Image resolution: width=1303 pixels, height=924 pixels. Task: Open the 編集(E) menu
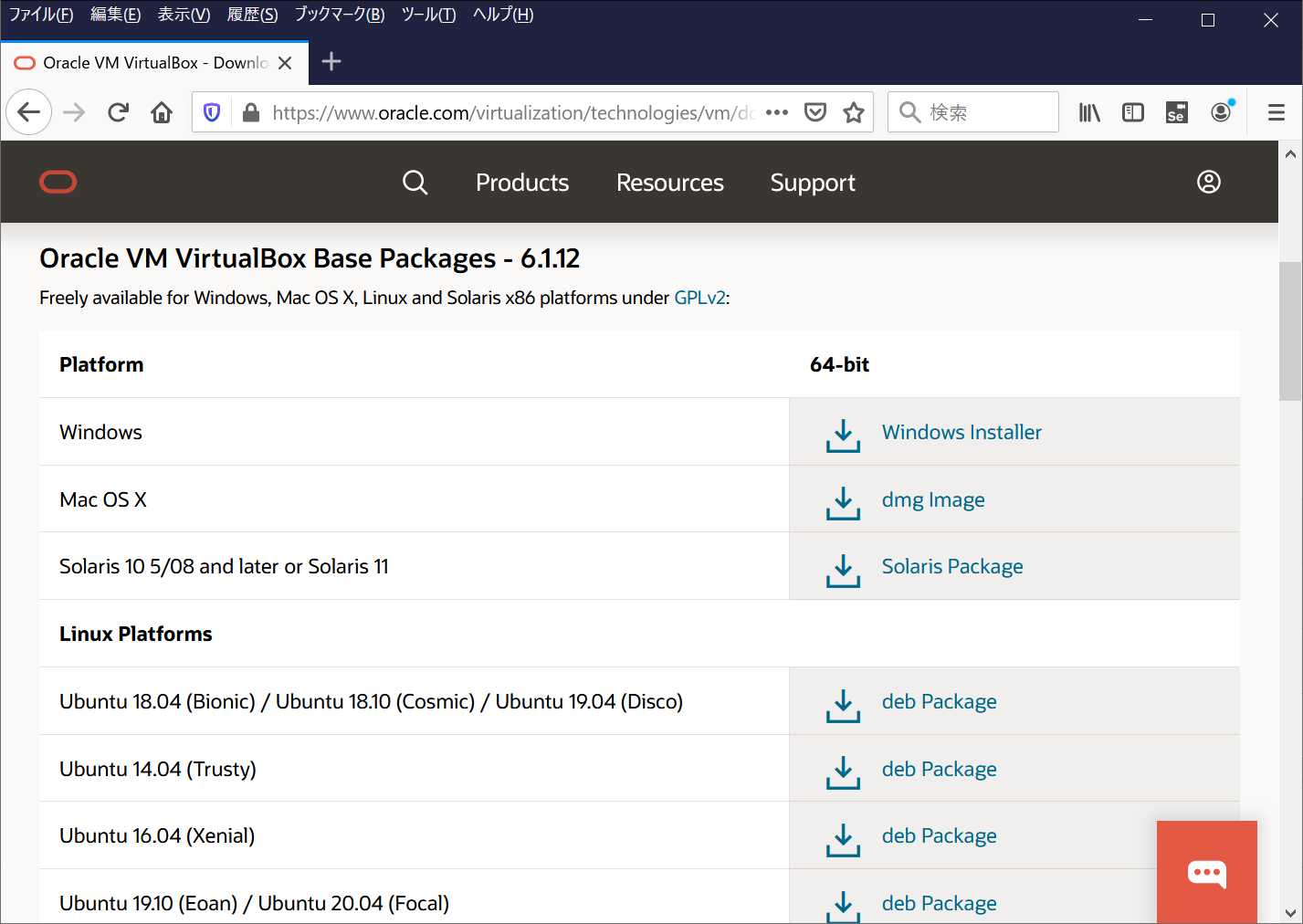pos(116,15)
